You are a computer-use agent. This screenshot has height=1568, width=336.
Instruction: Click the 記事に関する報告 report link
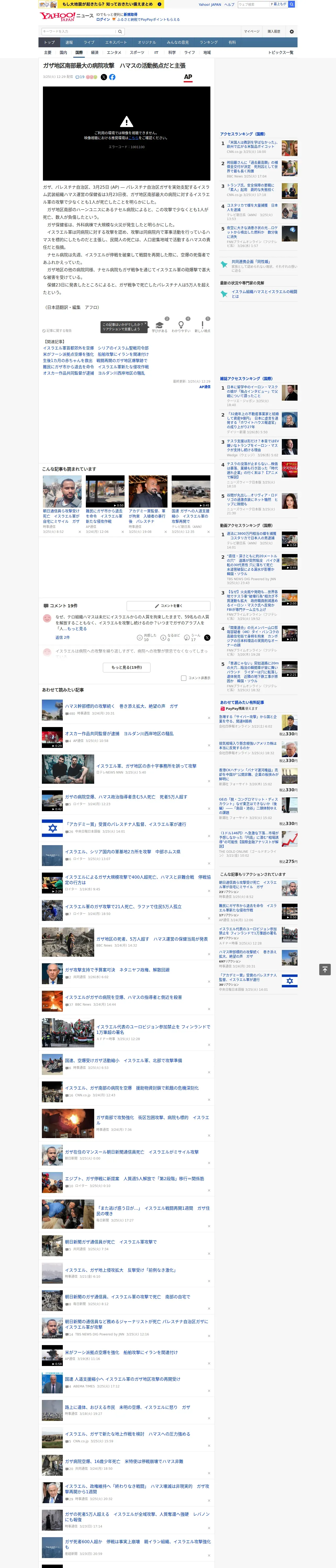[57, 331]
